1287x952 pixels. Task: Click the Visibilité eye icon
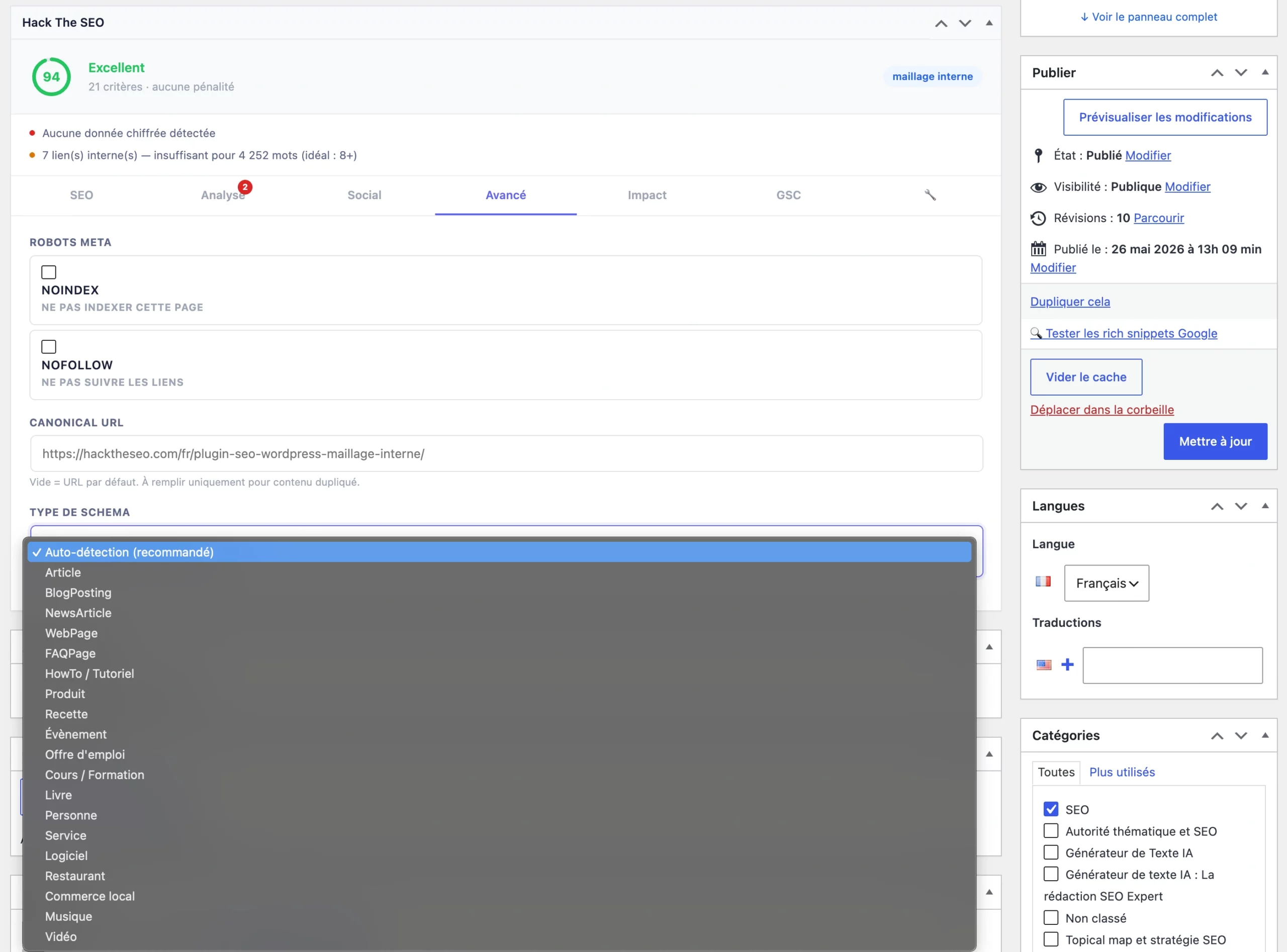click(x=1038, y=186)
